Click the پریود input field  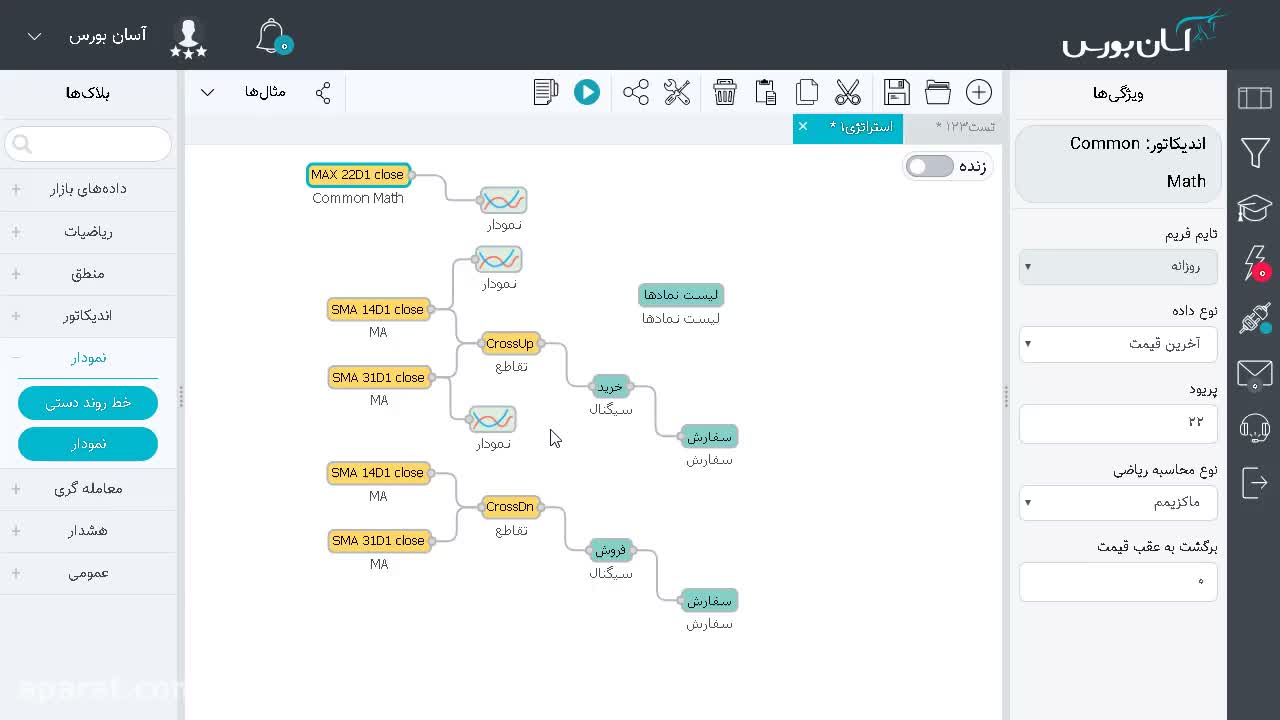click(x=1118, y=422)
